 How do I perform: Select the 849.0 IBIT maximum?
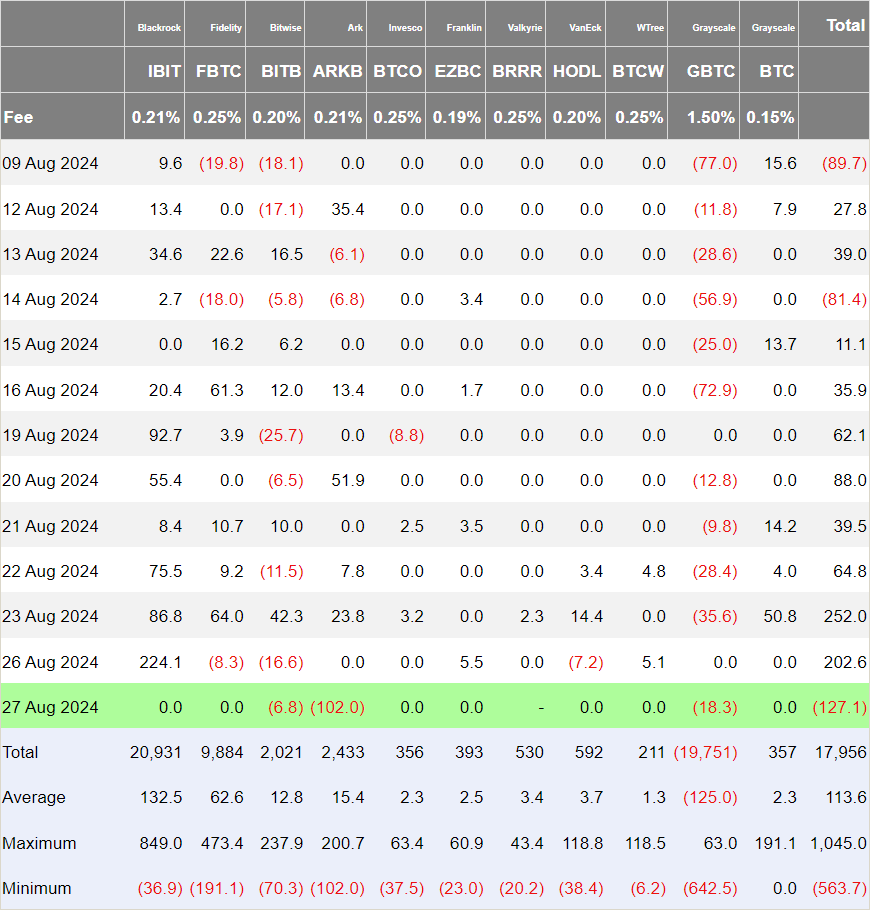161,843
